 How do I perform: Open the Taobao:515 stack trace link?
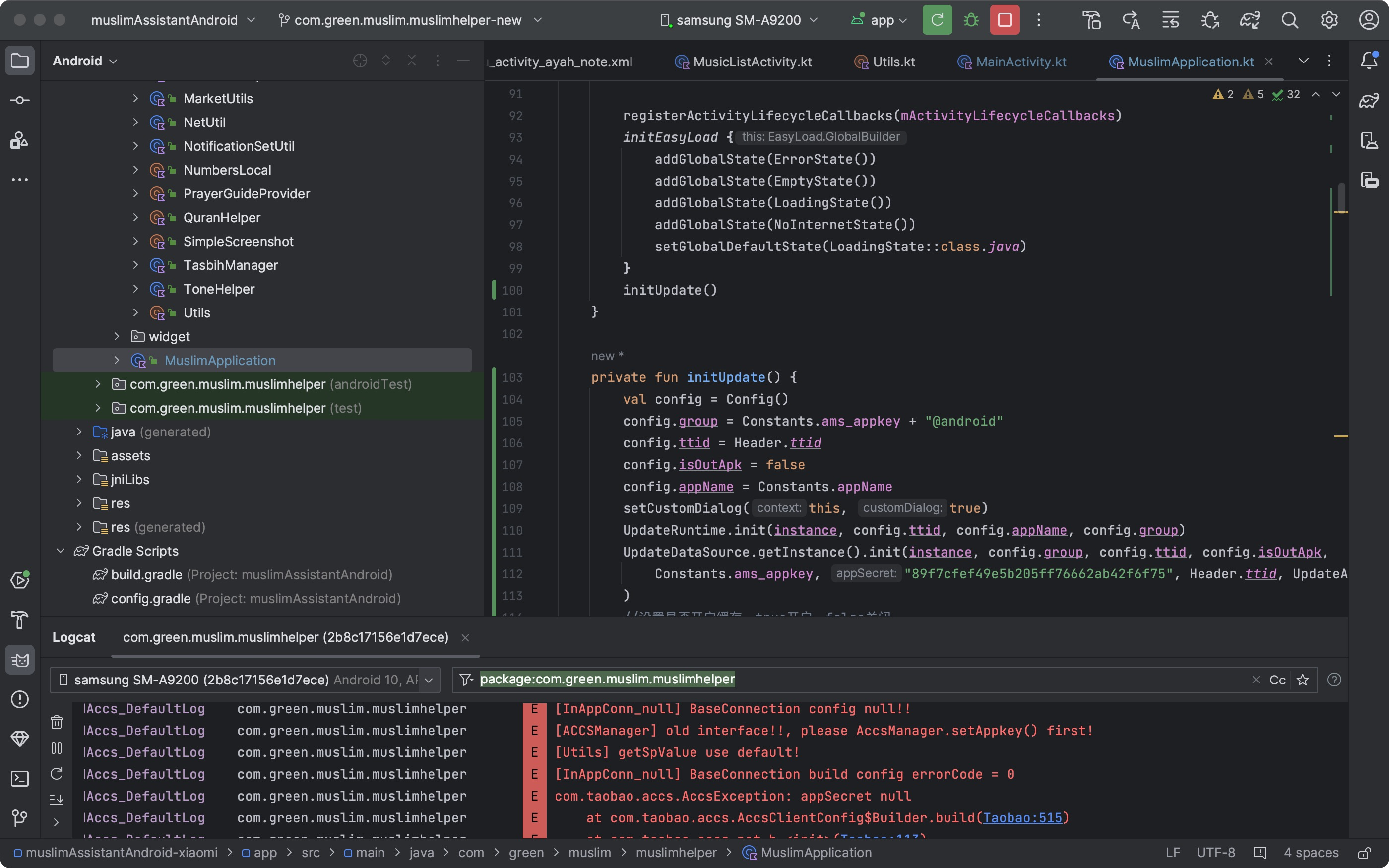coord(1022,817)
